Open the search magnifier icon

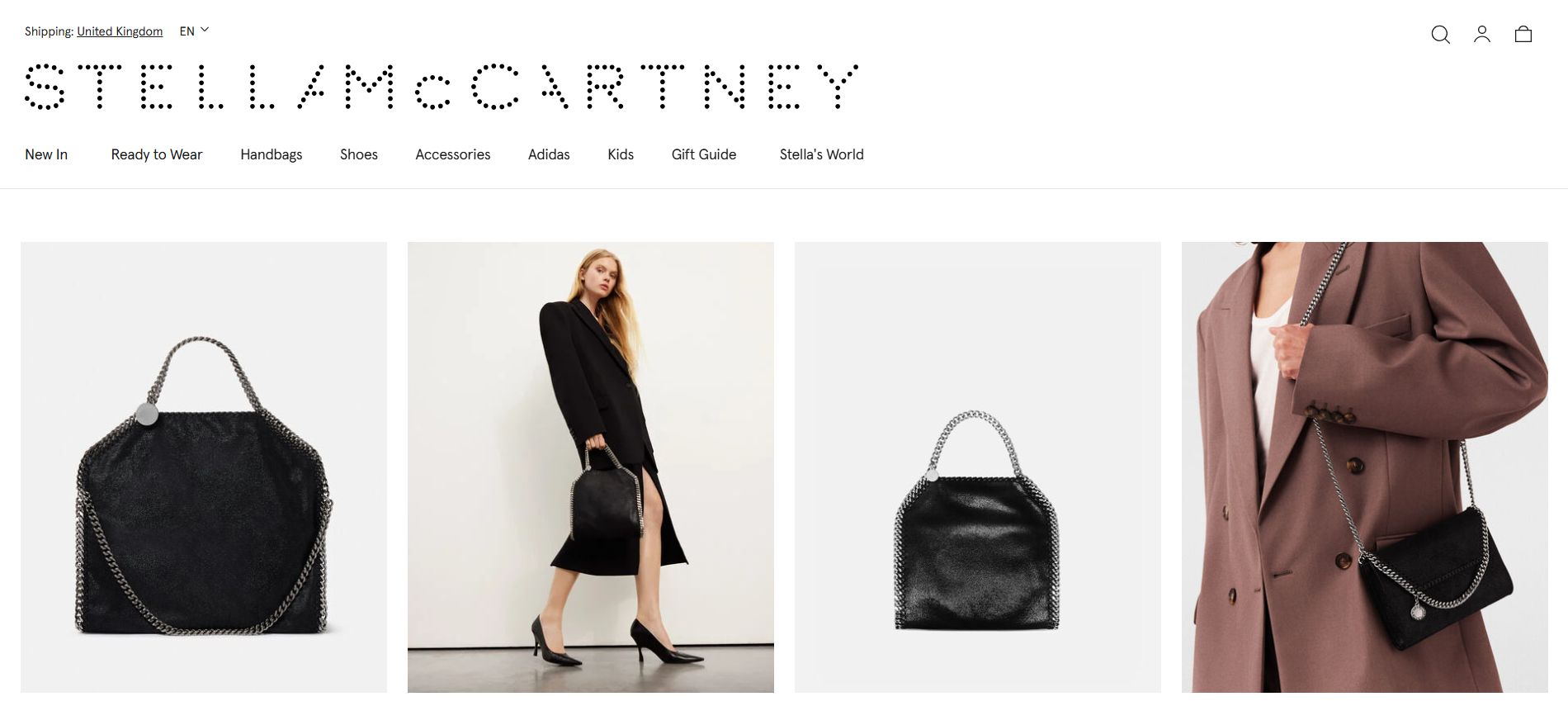point(1440,34)
